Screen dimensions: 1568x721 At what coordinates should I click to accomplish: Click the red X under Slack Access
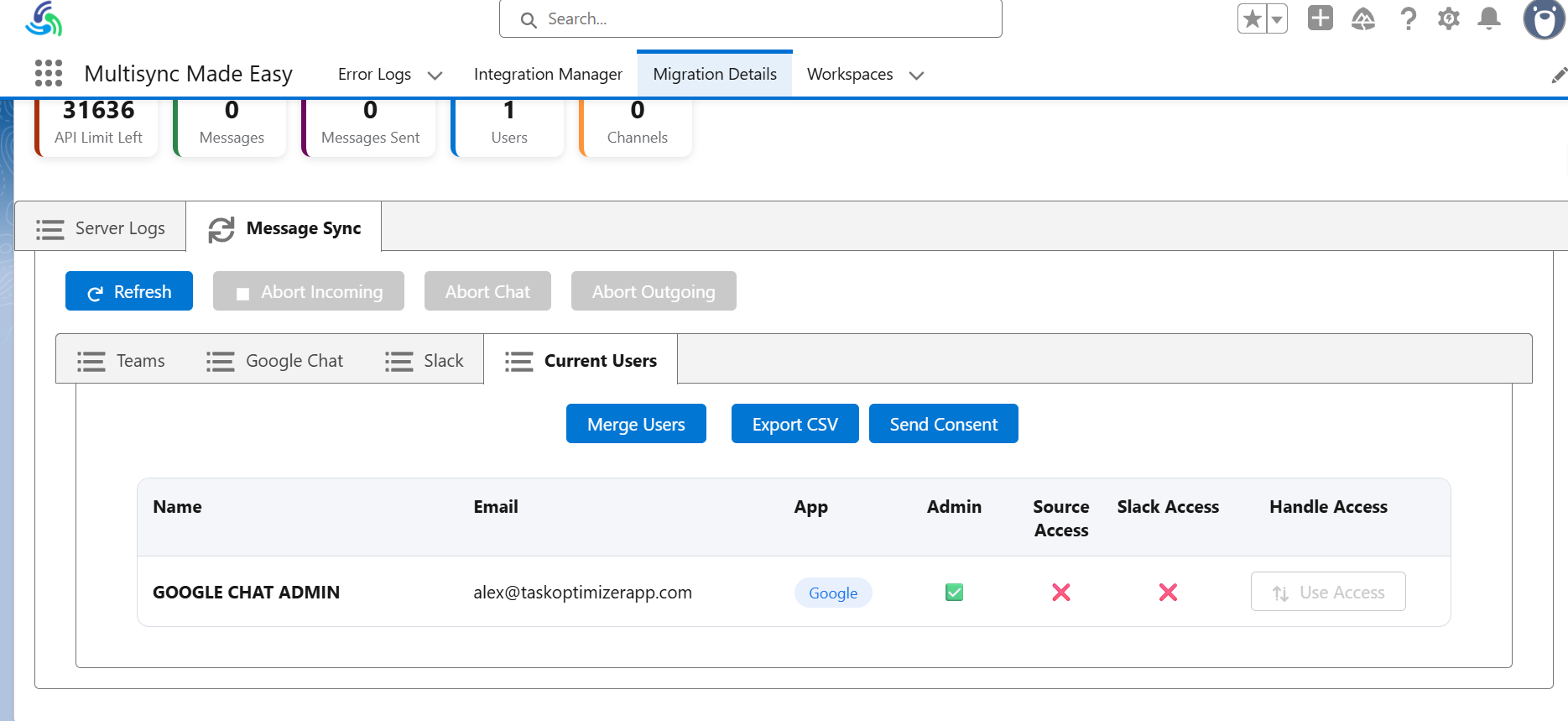tap(1168, 593)
